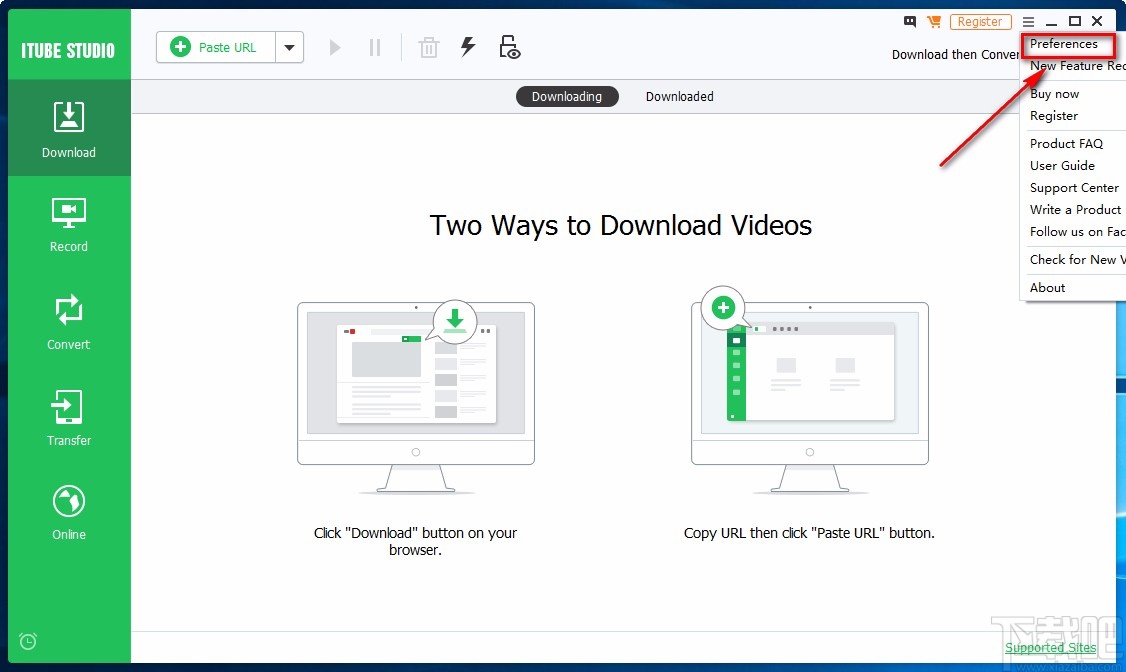Image resolution: width=1126 pixels, height=672 pixels.
Task: Click the feedback message icon
Action: tap(909, 21)
